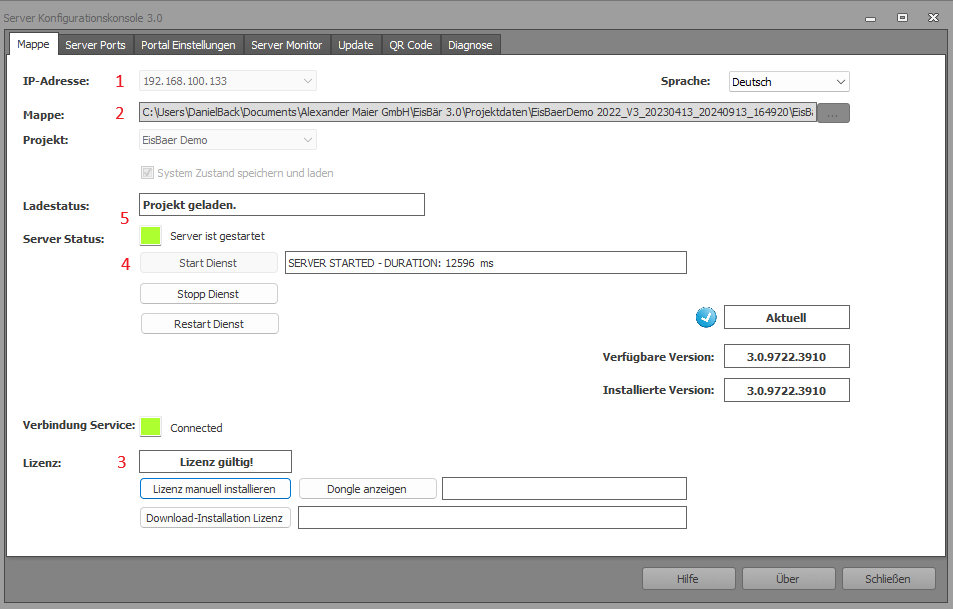Maximize the Server Konfigurationskonsole window

coord(903,18)
